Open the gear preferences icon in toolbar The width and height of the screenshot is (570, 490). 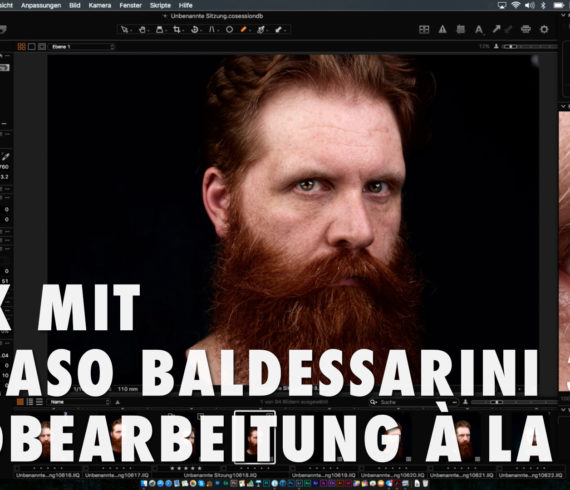pyautogui.click(x=544, y=29)
